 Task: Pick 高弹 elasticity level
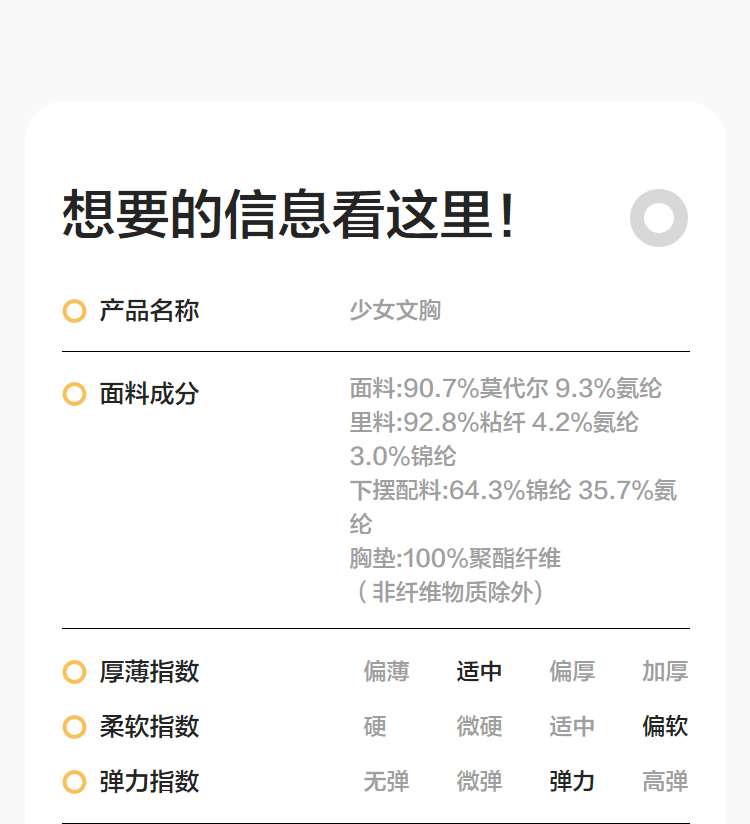[x=665, y=782]
